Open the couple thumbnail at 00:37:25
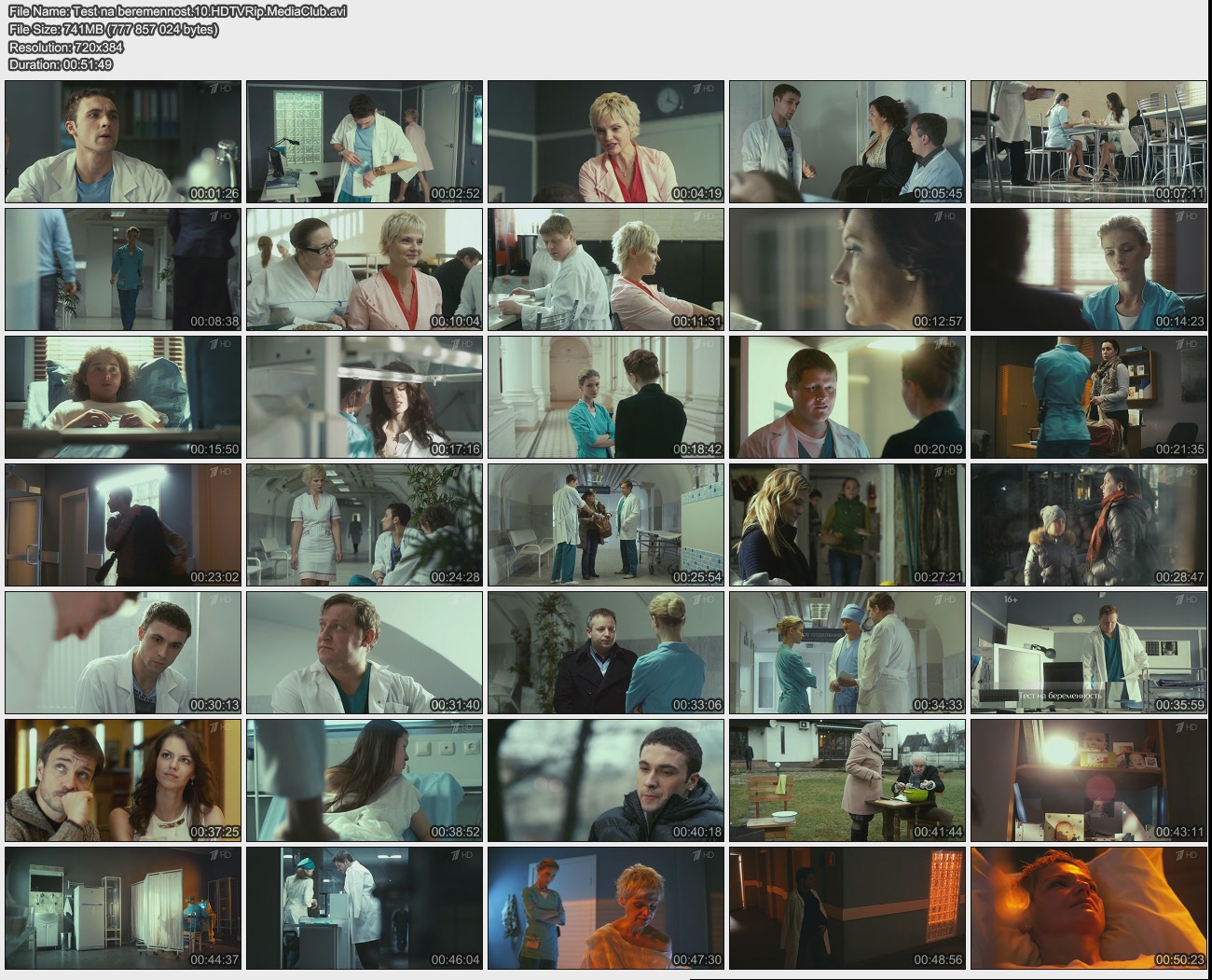Viewport: 1212px width, 980px height. [123, 780]
